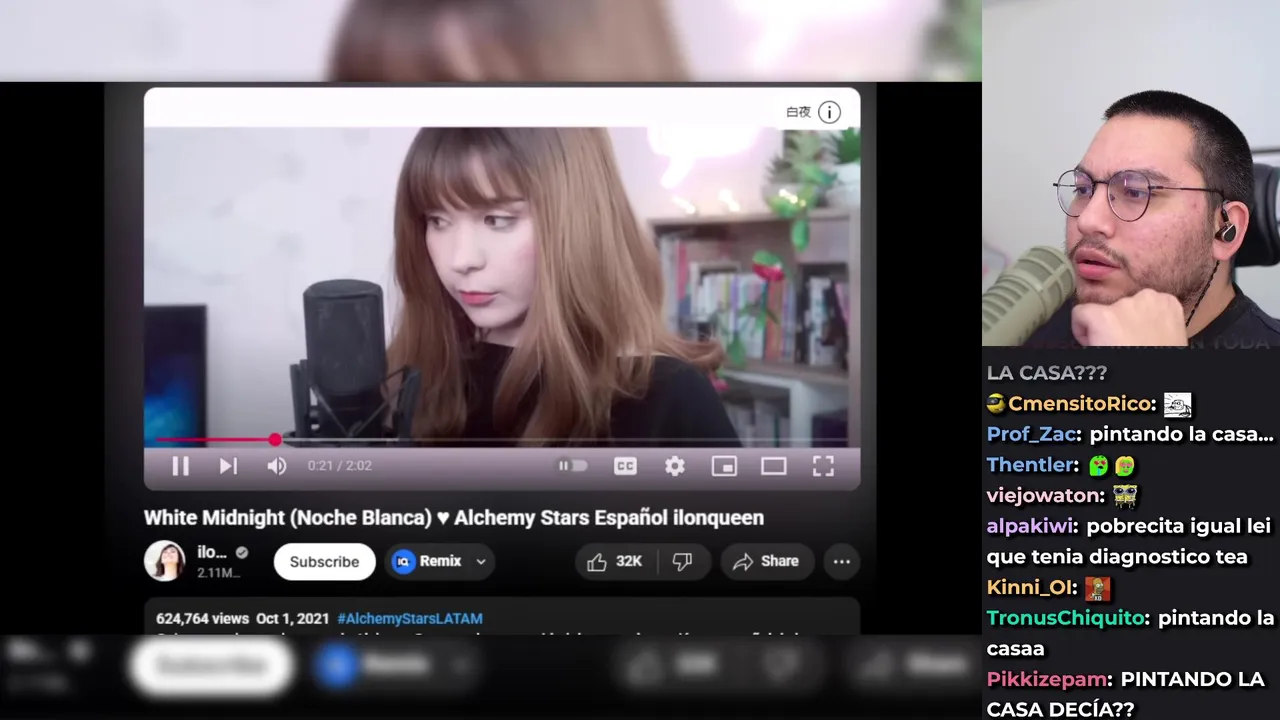Click the ilo... channel name
Screen dimensions: 1280x720
211,552
